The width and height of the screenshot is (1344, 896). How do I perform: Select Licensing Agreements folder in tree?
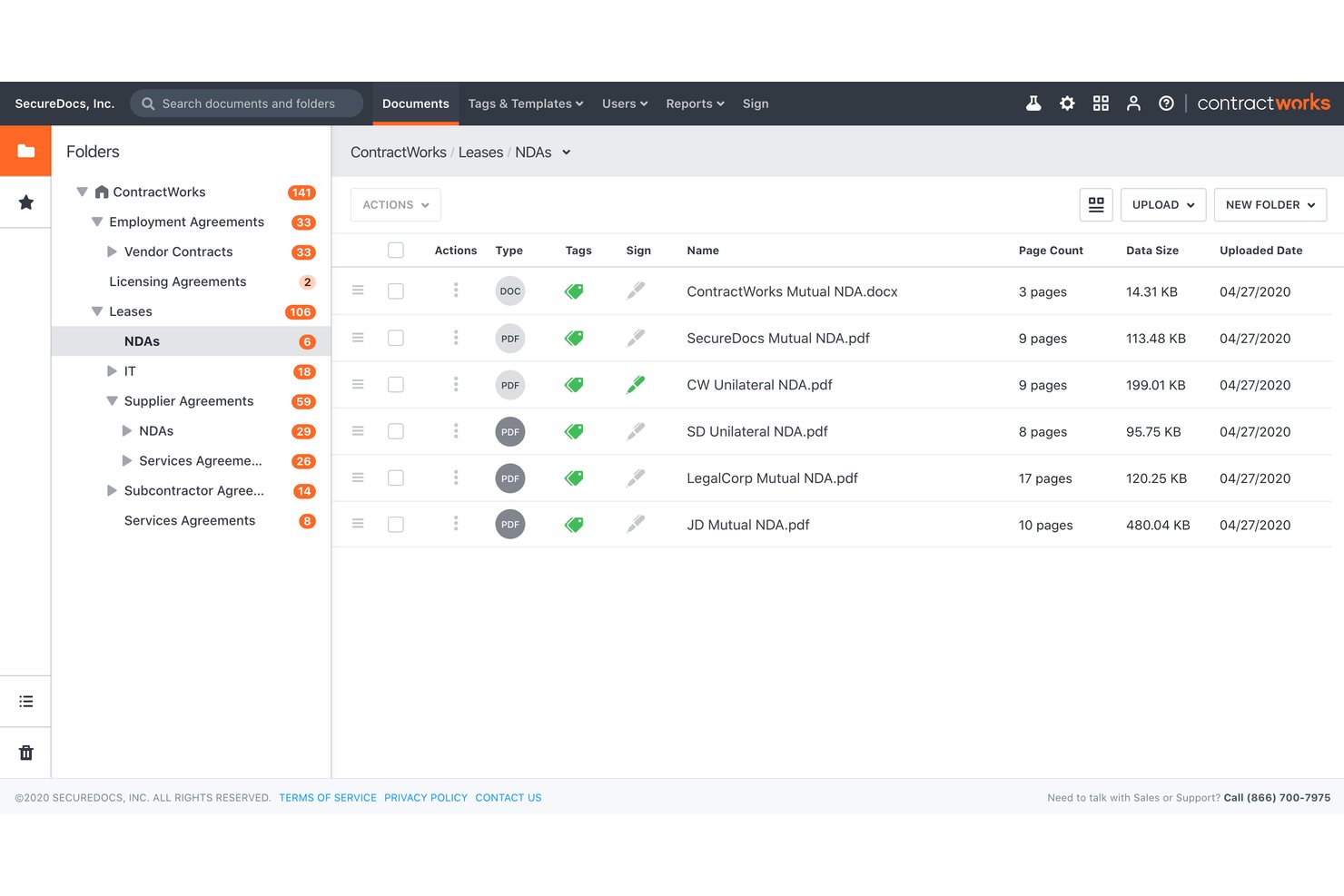pos(178,281)
